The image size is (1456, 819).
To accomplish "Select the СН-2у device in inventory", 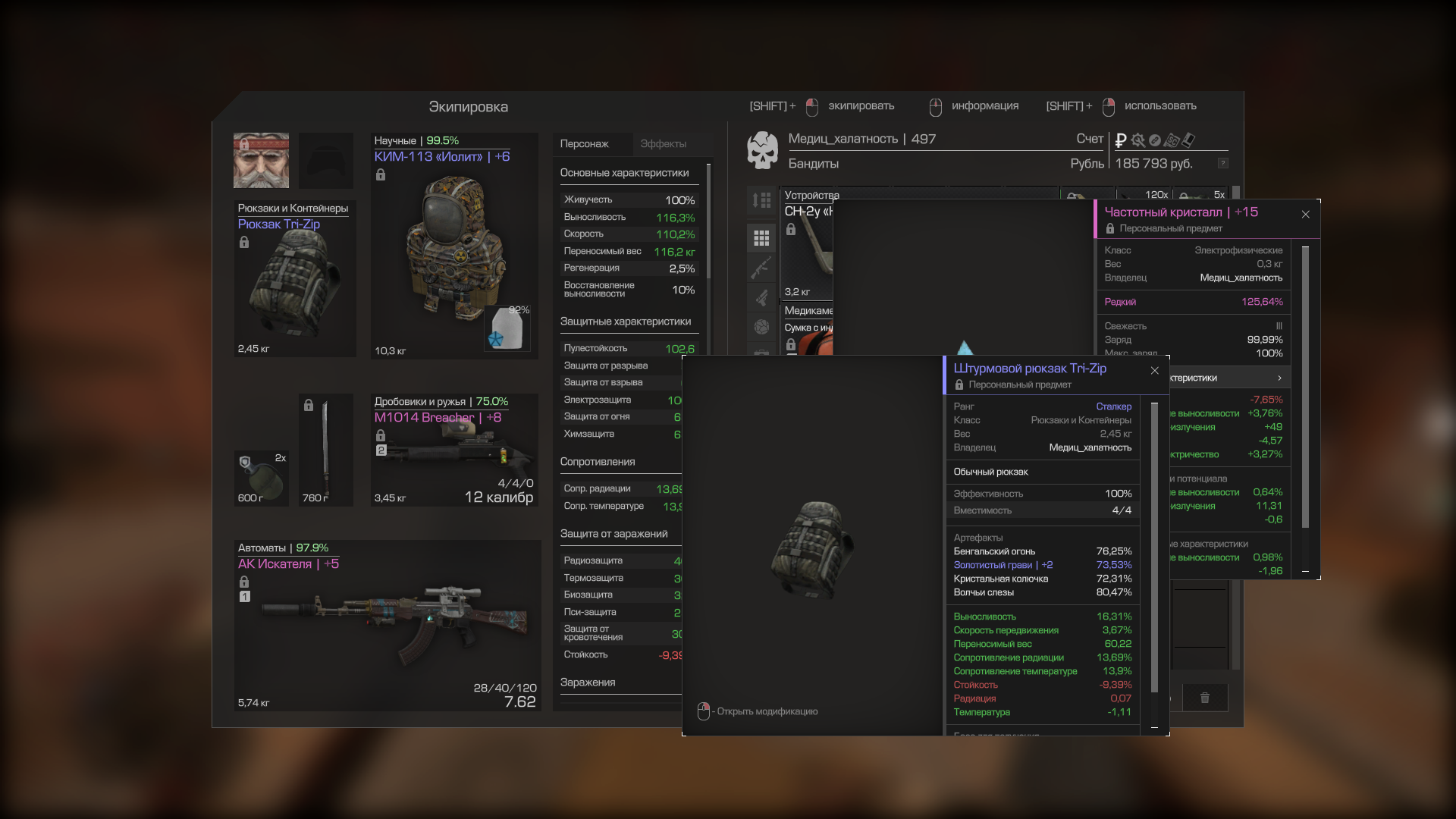I will (x=808, y=243).
